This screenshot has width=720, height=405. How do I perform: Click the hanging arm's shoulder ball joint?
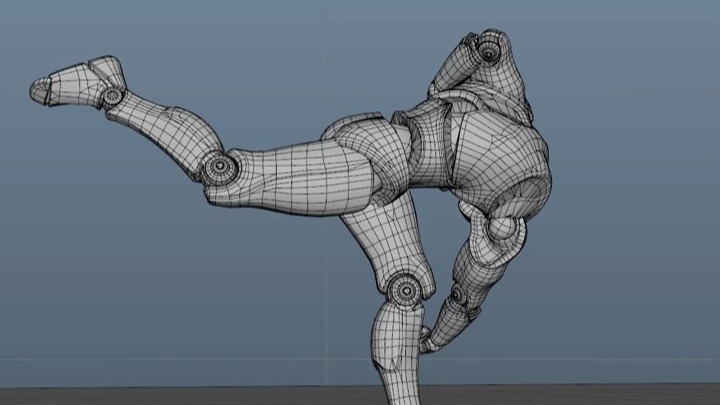[x=502, y=229]
